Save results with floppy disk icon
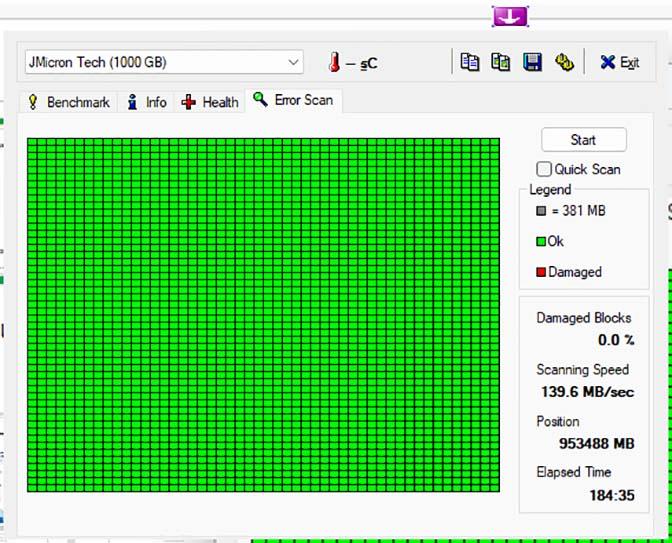The image size is (672, 543). [x=532, y=63]
